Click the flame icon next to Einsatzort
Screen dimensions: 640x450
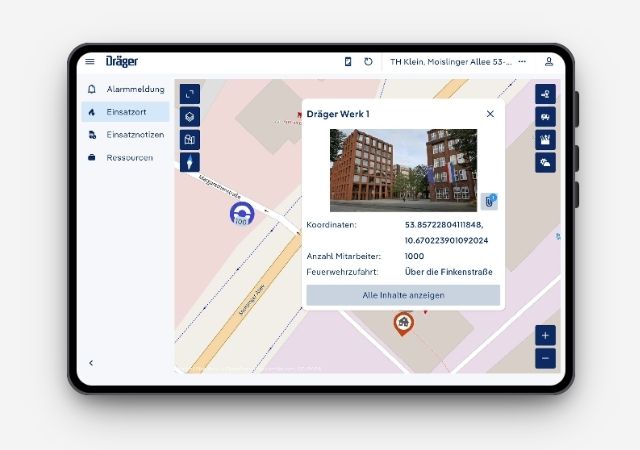(x=92, y=112)
